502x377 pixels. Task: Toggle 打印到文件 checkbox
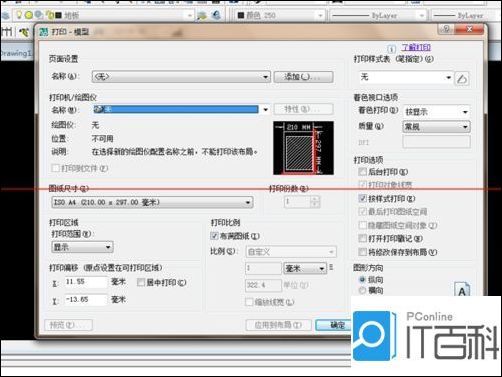point(55,168)
